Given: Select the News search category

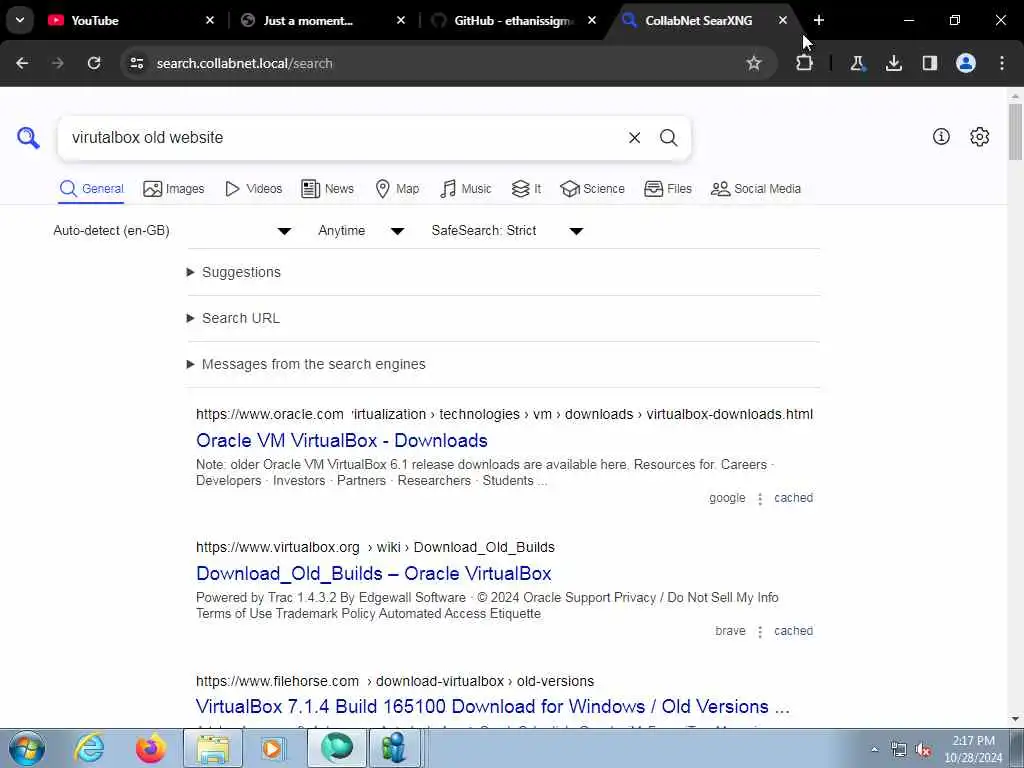Looking at the screenshot, I should coord(327,189).
